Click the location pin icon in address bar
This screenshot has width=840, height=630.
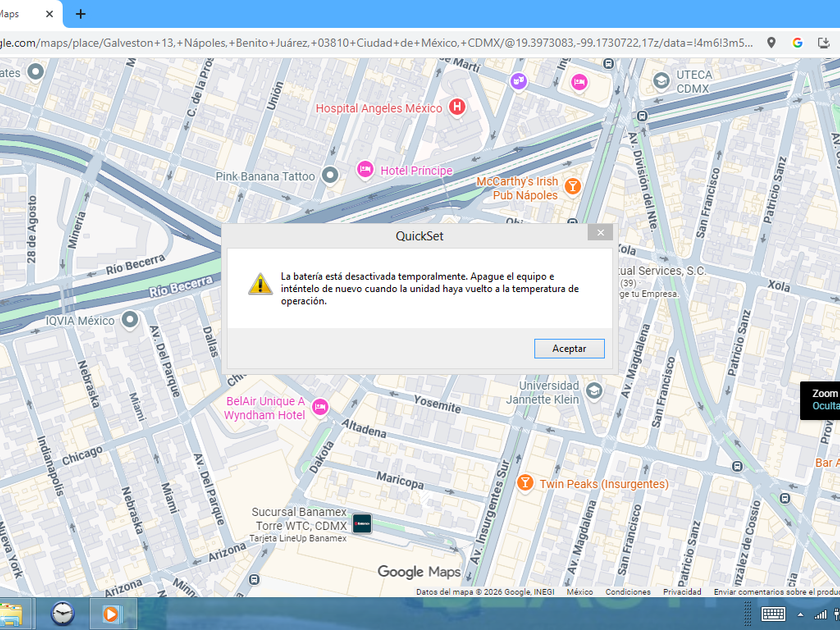[x=771, y=43]
